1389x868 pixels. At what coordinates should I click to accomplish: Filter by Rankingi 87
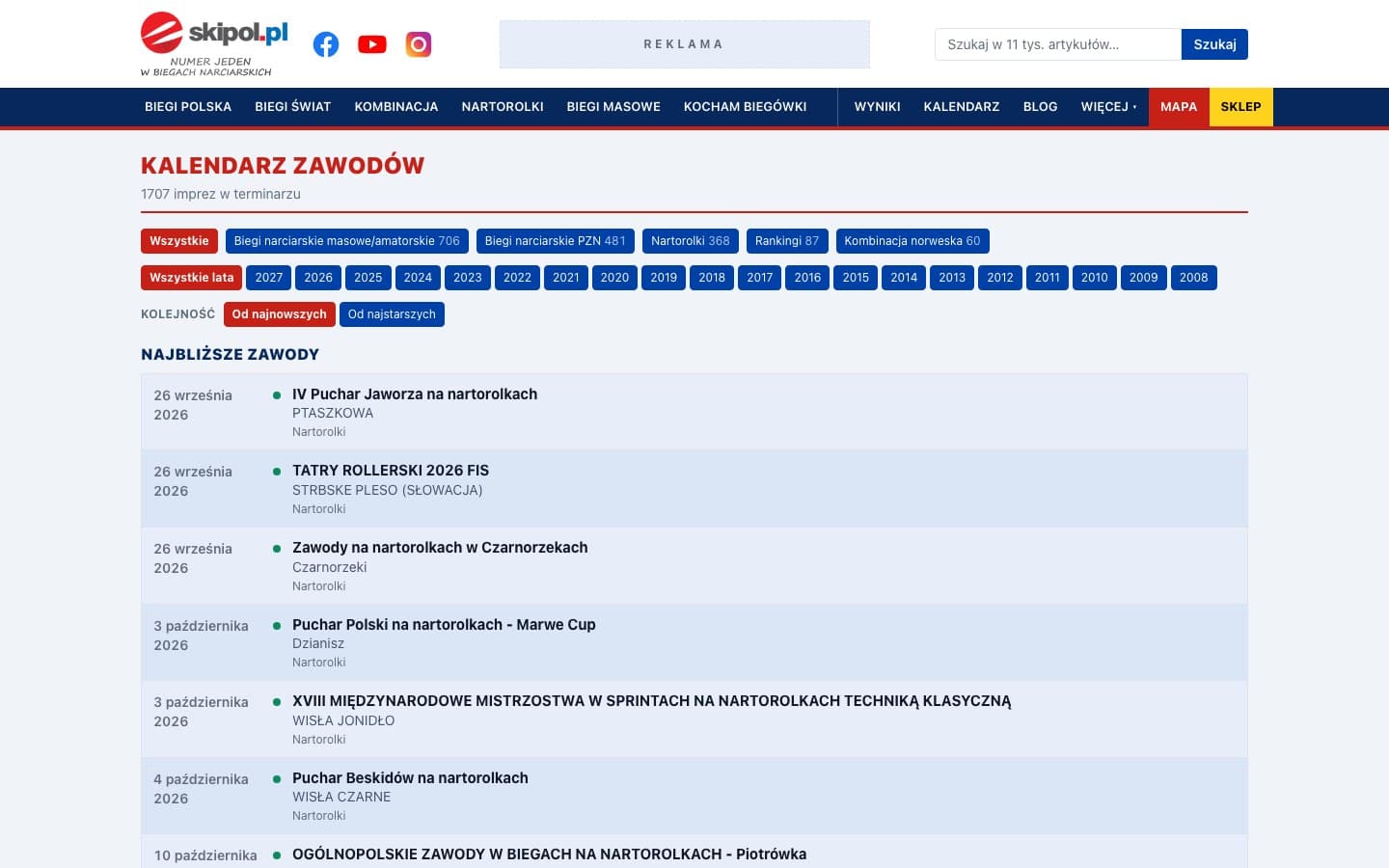(787, 241)
